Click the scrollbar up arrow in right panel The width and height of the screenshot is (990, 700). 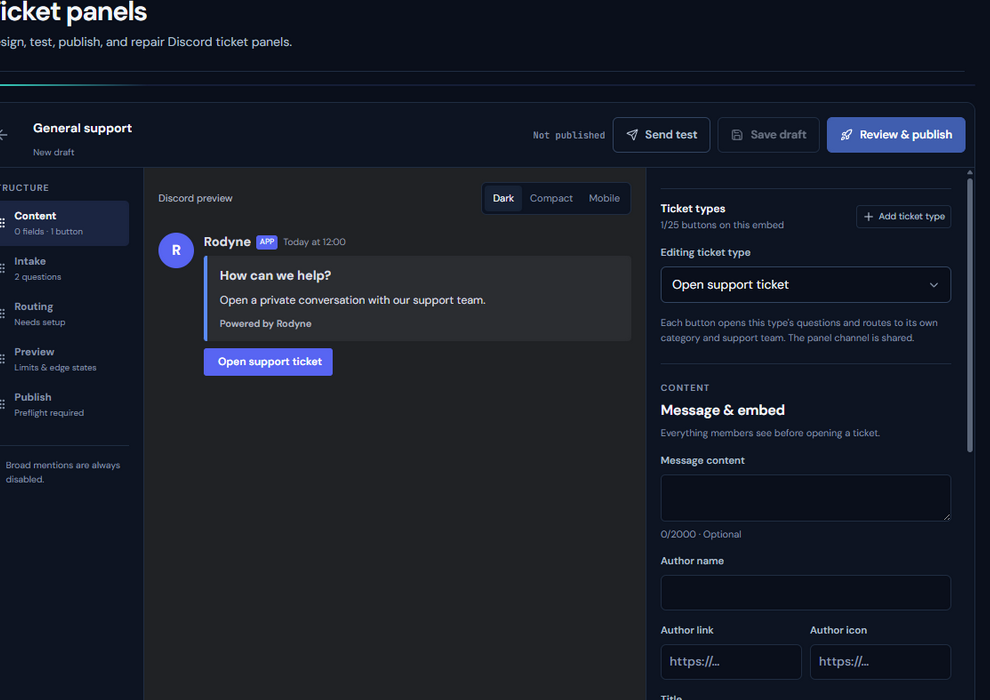(x=970, y=172)
